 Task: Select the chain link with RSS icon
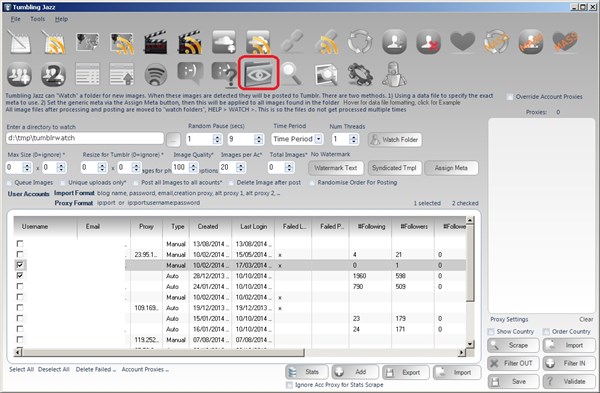tap(326, 42)
